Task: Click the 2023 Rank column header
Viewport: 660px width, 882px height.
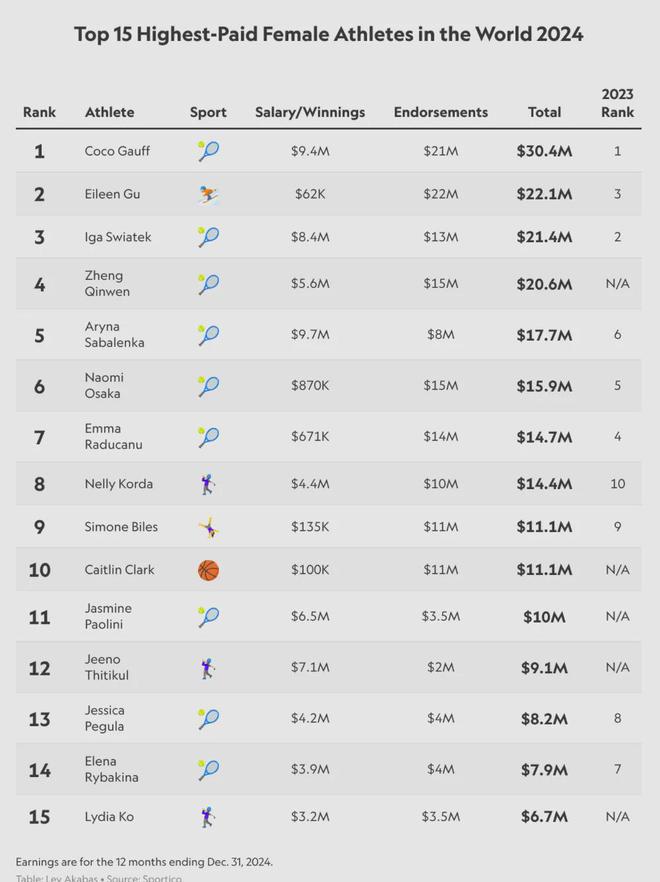Action: pyautogui.click(x=617, y=103)
